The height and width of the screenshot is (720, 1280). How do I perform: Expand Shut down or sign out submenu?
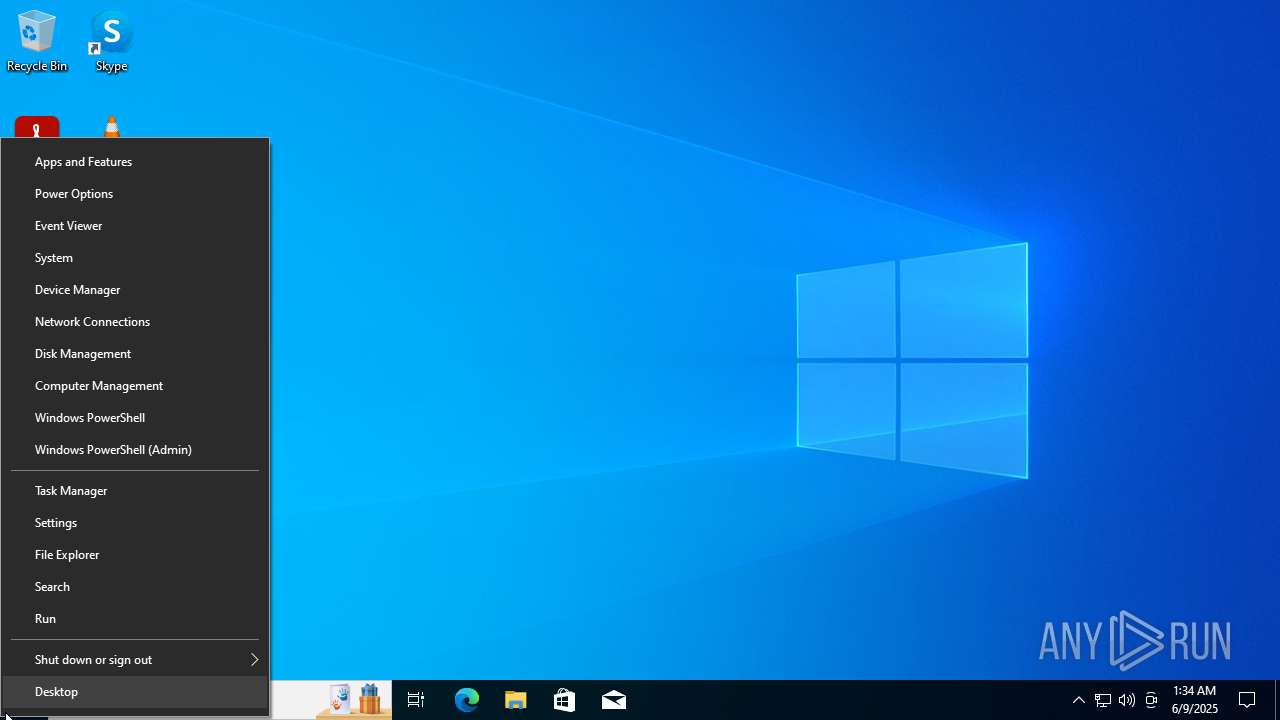click(135, 660)
